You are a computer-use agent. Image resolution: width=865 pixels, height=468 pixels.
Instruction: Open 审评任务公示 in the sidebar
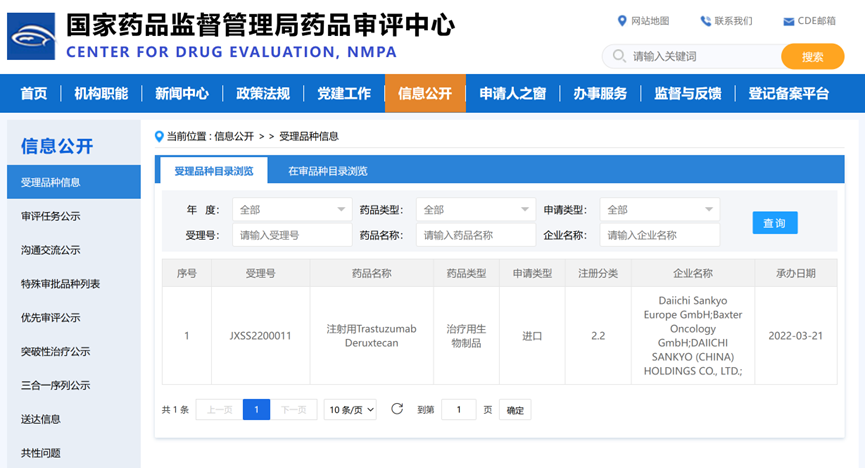pyautogui.click(x=51, y=216)
